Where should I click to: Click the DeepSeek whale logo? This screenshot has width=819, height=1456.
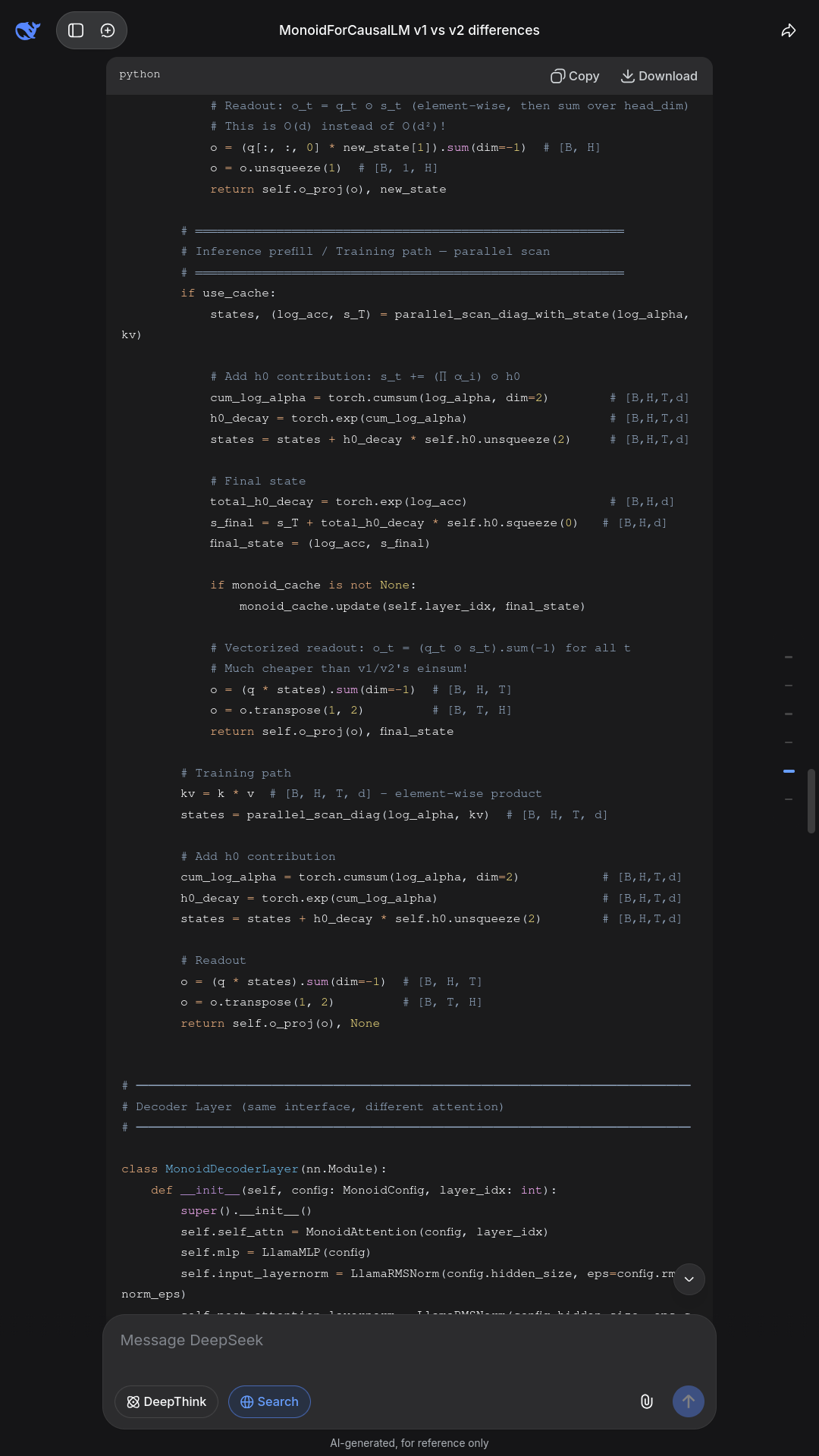pyautogui.click(x=27, y=30)
